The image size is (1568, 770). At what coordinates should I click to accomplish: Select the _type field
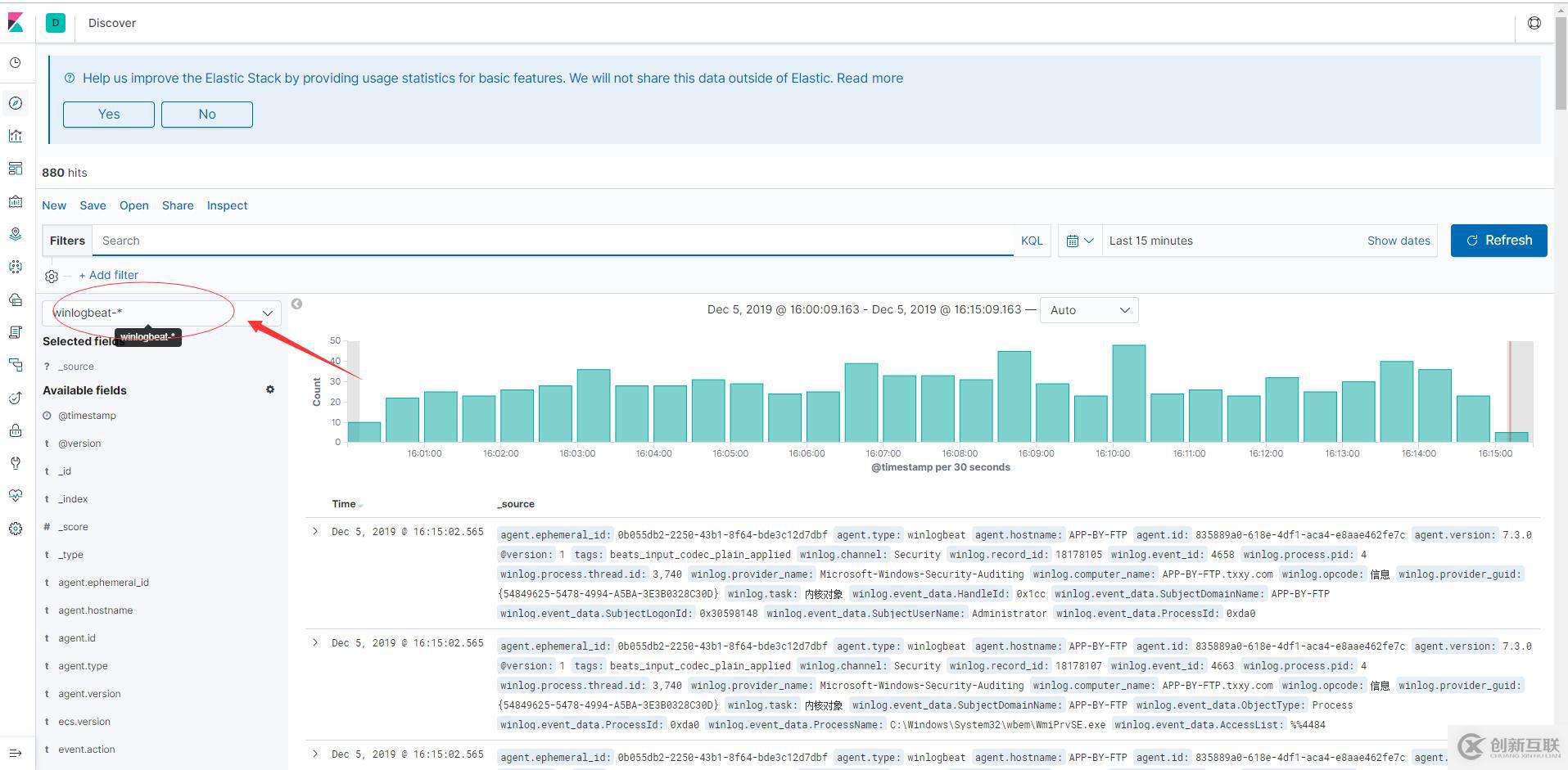(x=70, y=555)
